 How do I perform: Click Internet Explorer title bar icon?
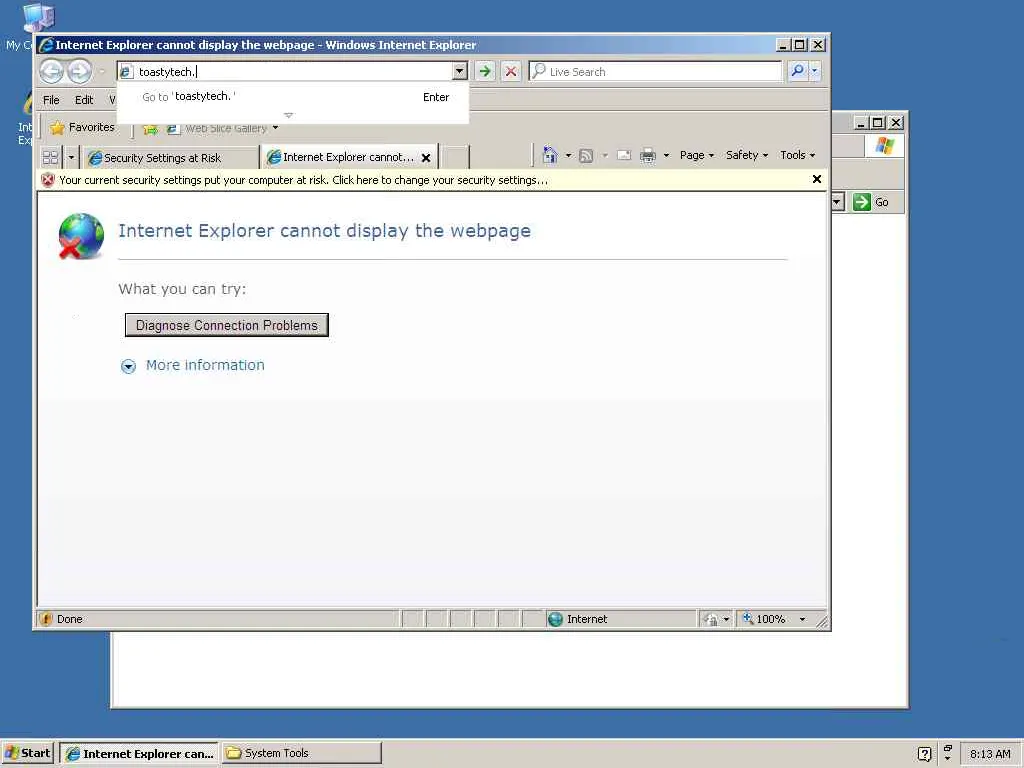(x=46, y=44)
